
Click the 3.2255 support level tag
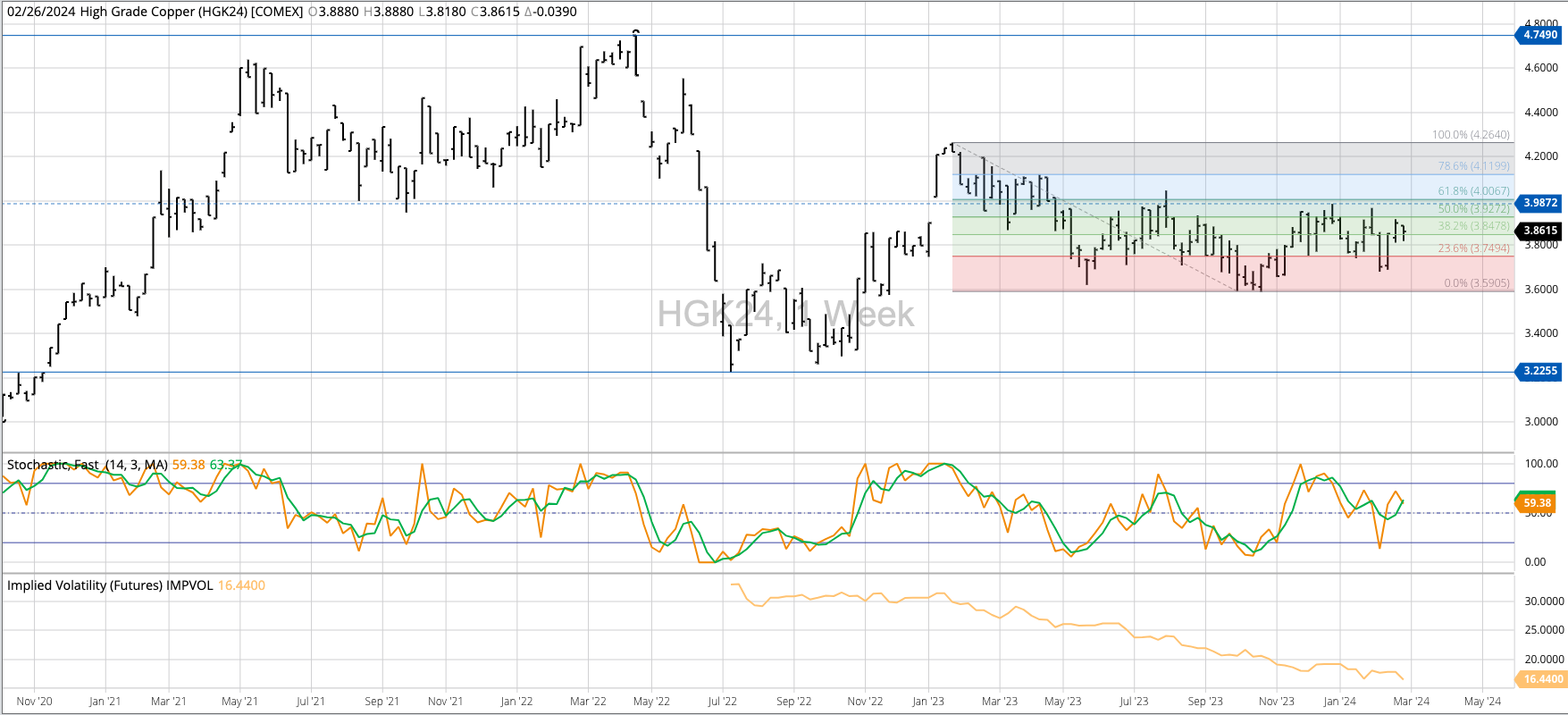tap(1539, 371)
